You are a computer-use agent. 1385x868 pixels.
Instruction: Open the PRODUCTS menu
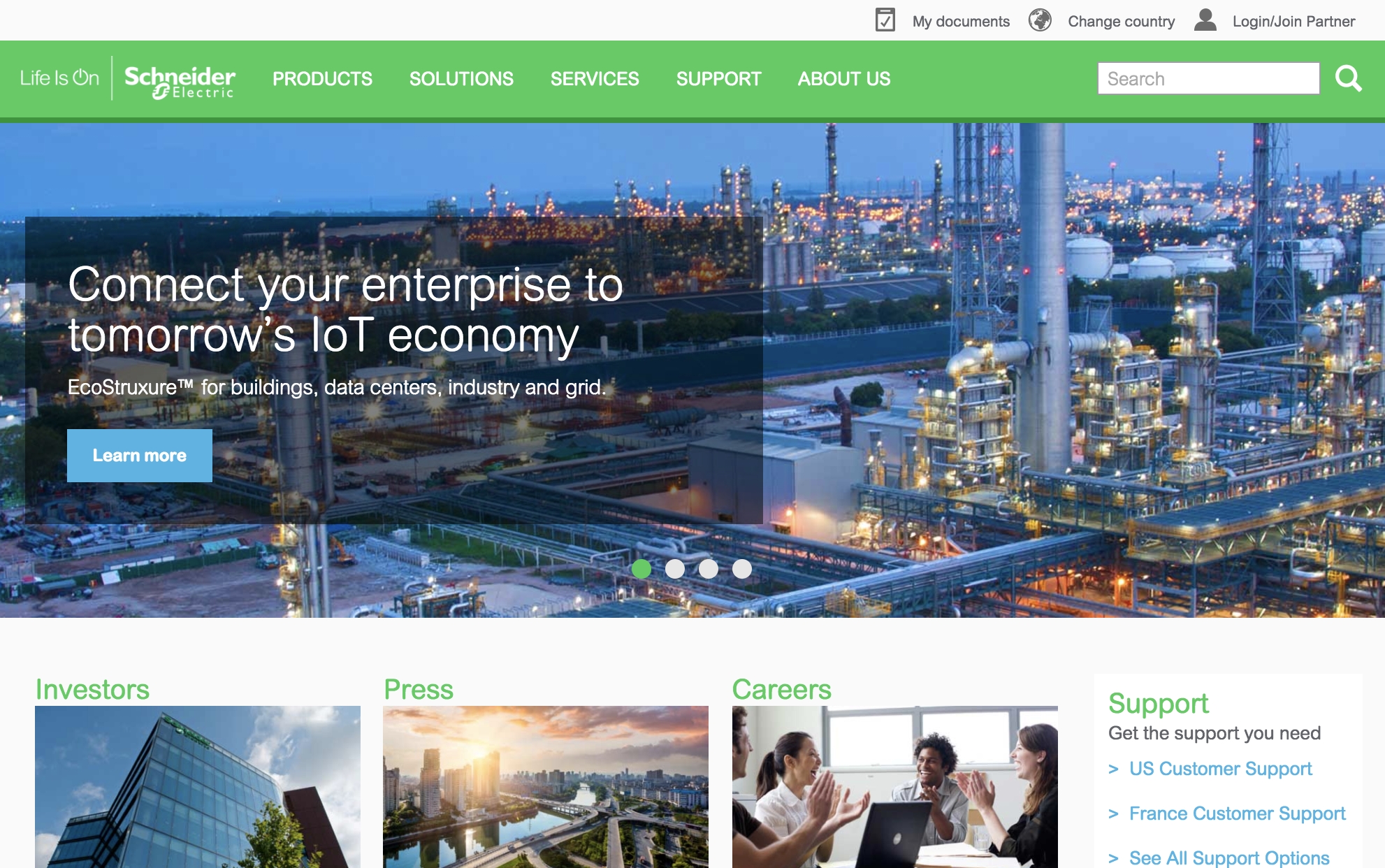pos(322,79)
